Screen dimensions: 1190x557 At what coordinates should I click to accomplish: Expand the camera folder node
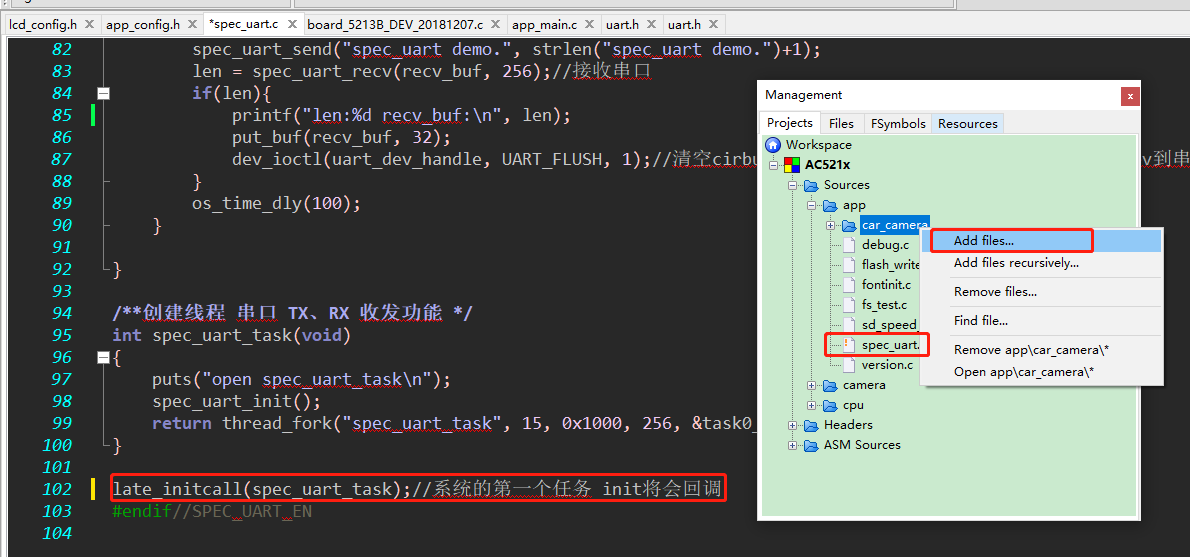(811, 385)
